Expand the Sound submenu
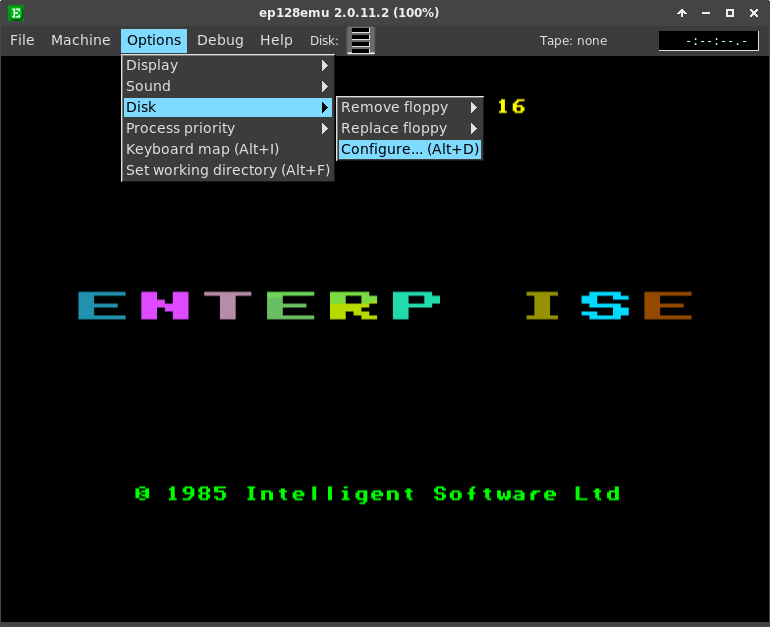 (x=227, y=86)
